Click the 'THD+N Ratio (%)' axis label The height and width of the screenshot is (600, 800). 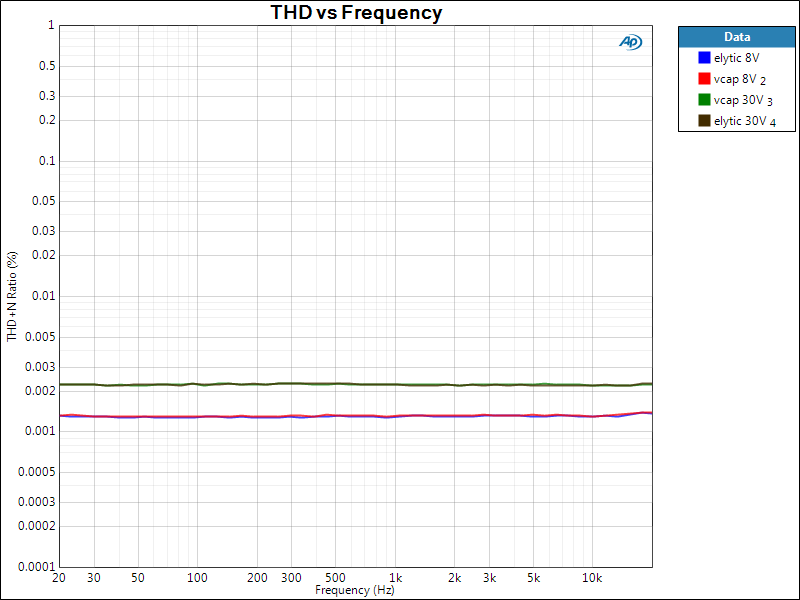click(x=12, y=296)
